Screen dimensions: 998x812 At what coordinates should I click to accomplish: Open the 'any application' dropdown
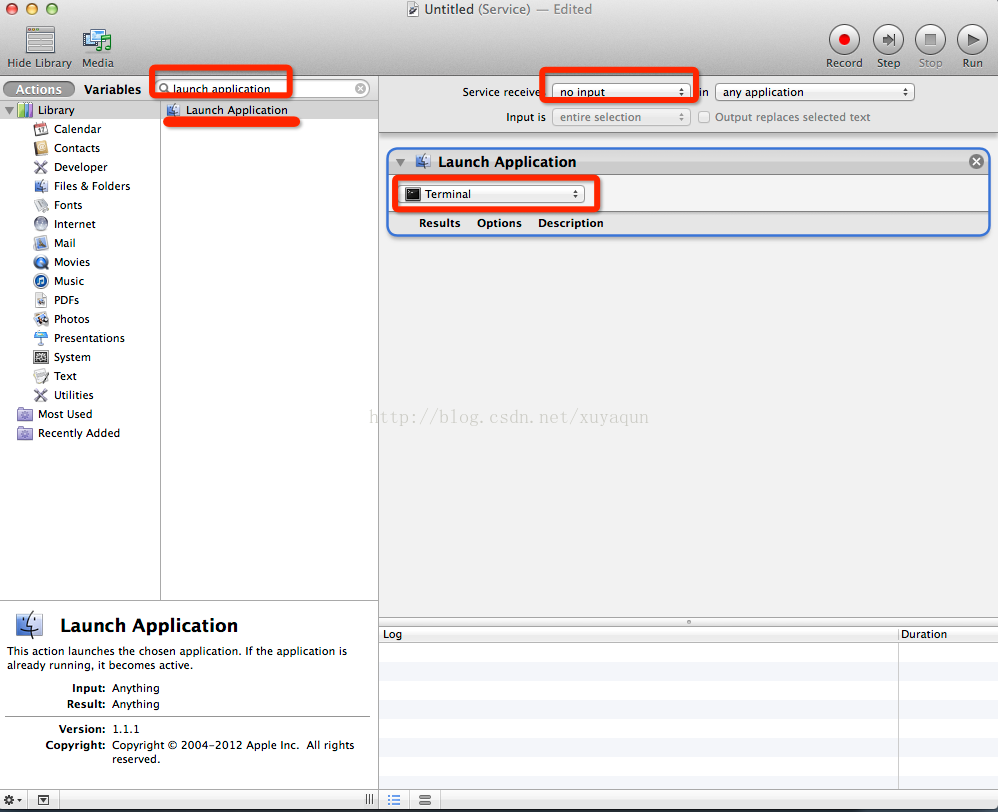pyautogui.click(x=815, y=92)
